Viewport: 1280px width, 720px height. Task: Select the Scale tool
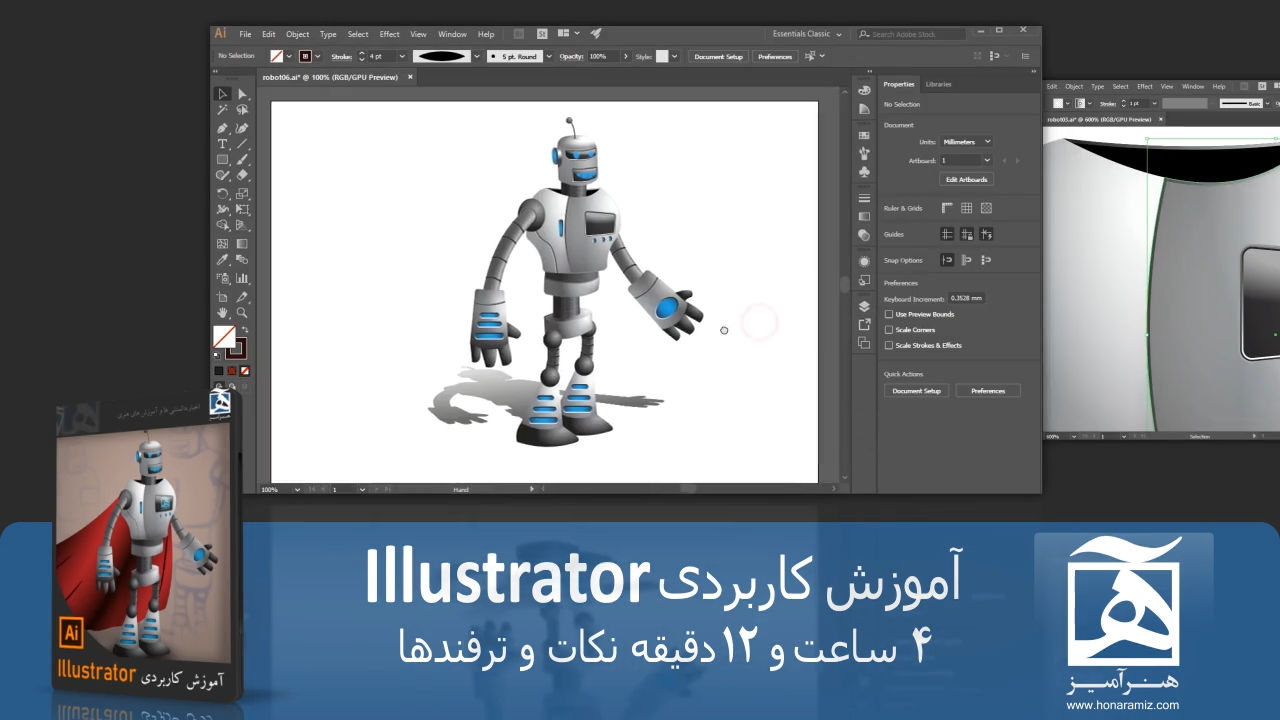click(x=242, y=194)
